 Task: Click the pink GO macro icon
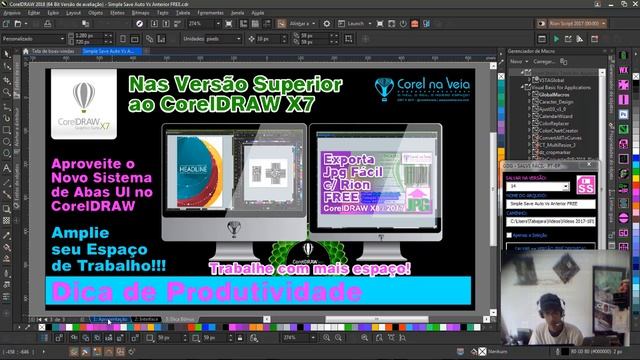pyautogui.click(x=623, y=233)
